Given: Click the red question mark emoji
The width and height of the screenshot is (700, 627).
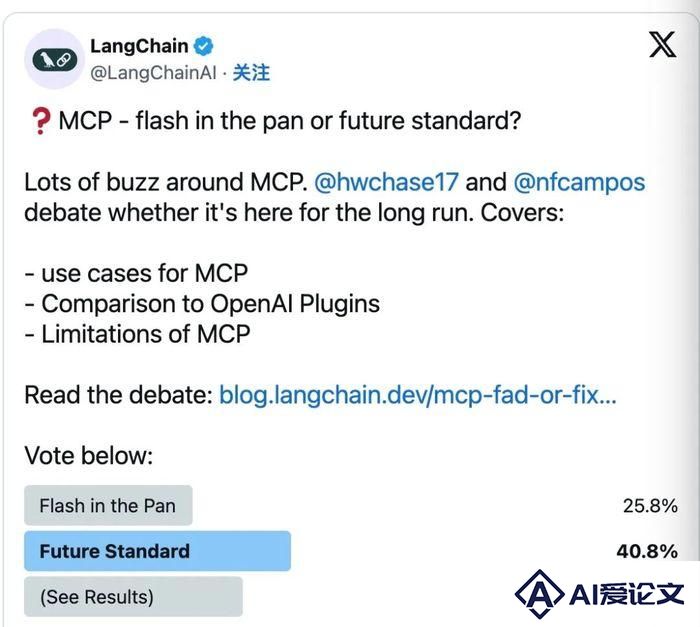Looking at the screenshot, I should 41,121.
